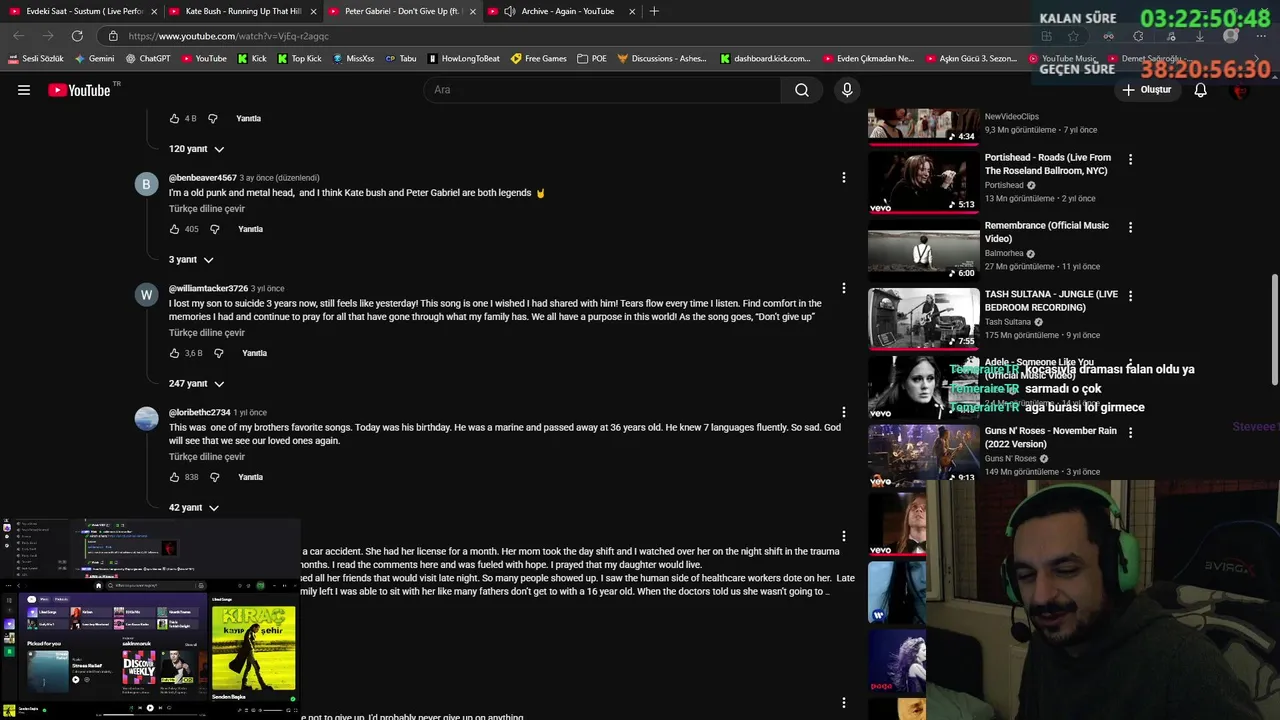Open more options for Remembrance video
Viewport: 1280px width, 720px height.
1130,227
